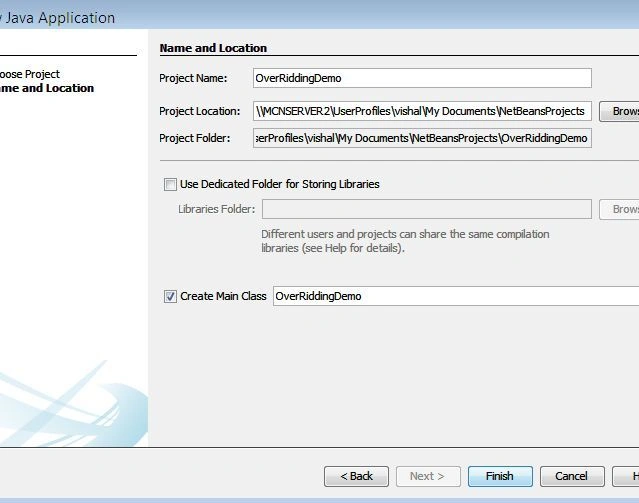Click the Project Location path field
The width and height of the screenshot is (639, 503).
[422, 111]
